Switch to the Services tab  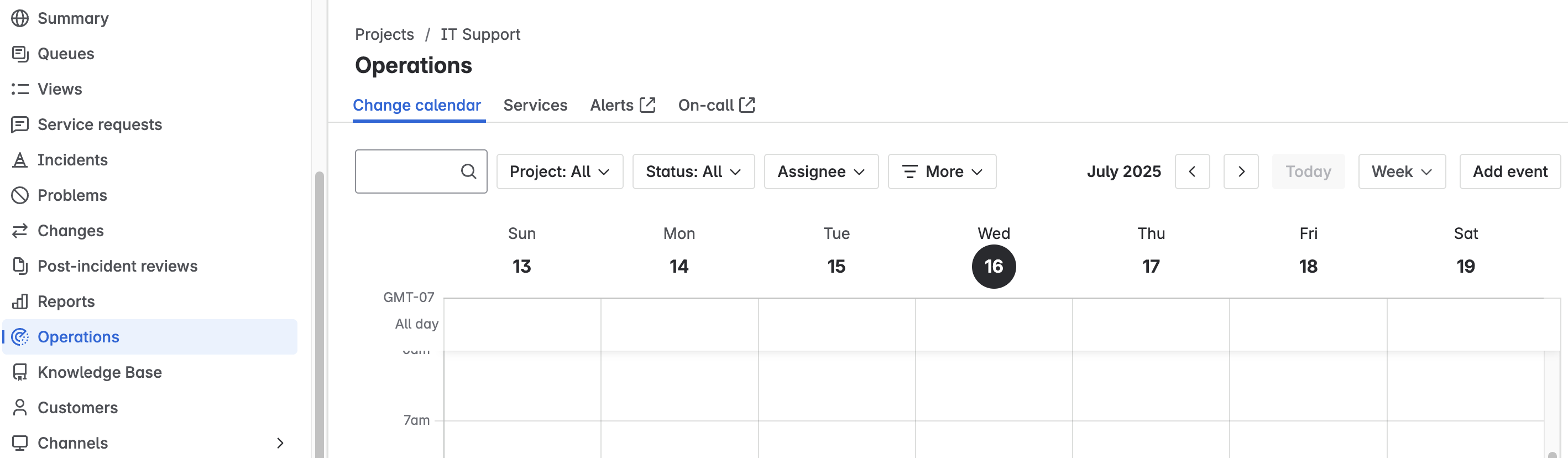click(535, 105)
